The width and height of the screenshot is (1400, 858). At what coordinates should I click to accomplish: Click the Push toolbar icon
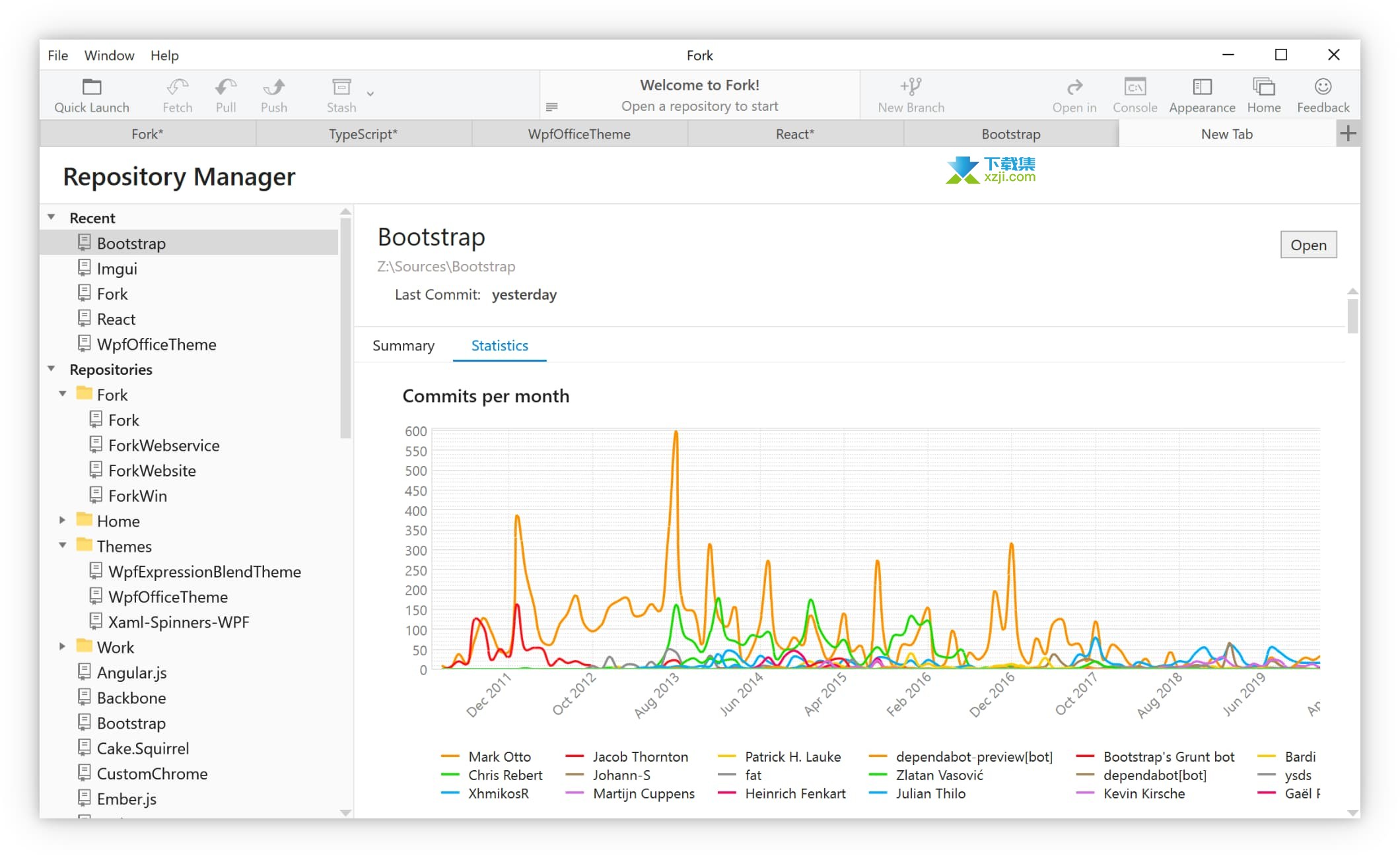[274, 87]
